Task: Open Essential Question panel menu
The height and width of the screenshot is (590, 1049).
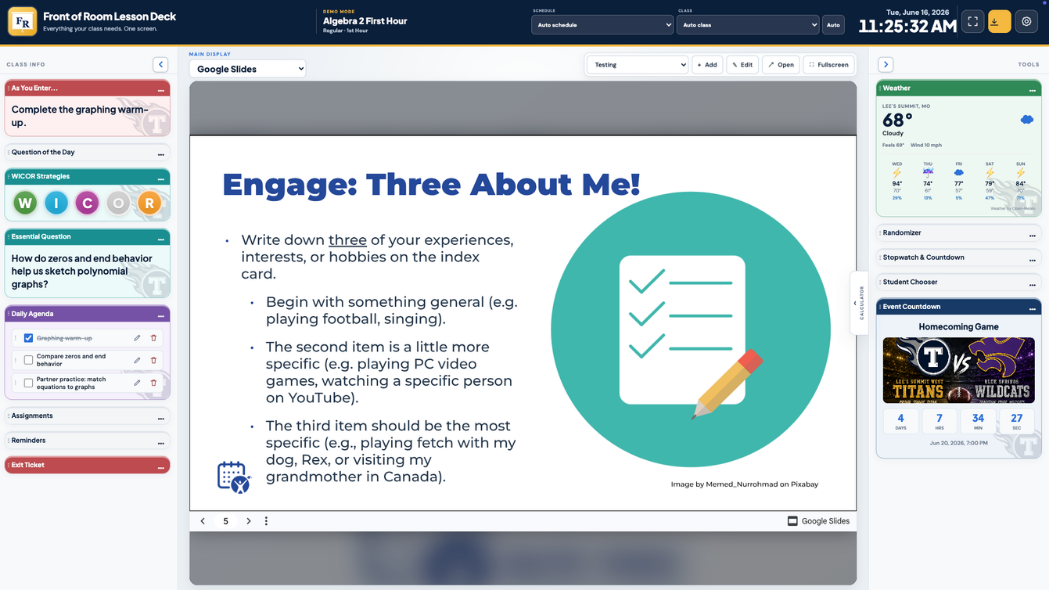Action: 161,237
